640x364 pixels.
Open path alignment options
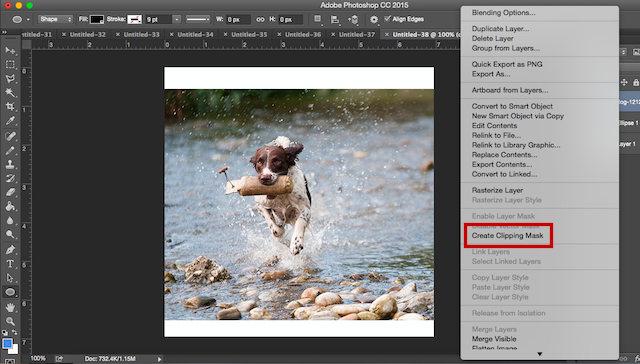[335, 19]
